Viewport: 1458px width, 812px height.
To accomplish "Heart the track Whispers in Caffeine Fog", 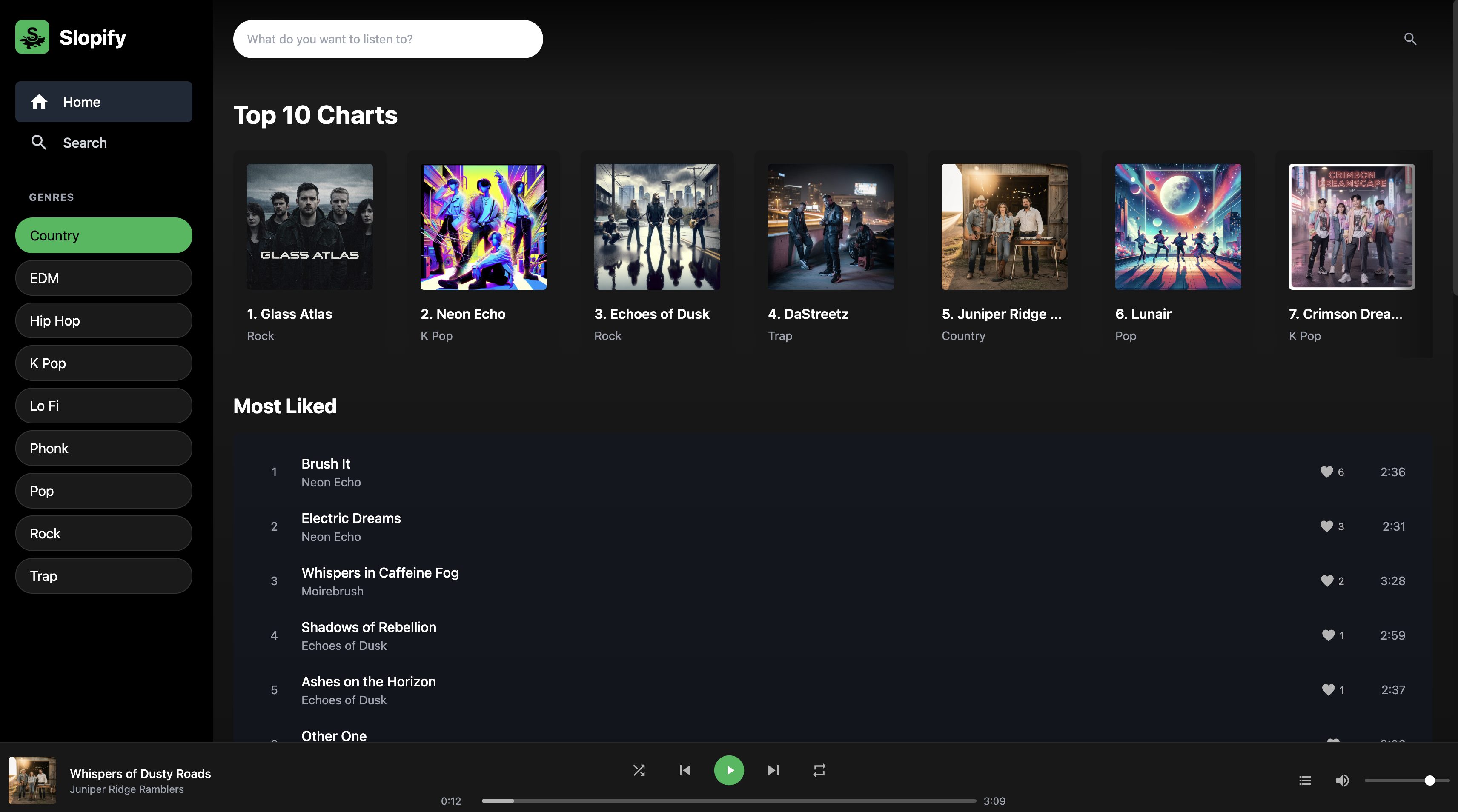I will (x=1328, y=580).
